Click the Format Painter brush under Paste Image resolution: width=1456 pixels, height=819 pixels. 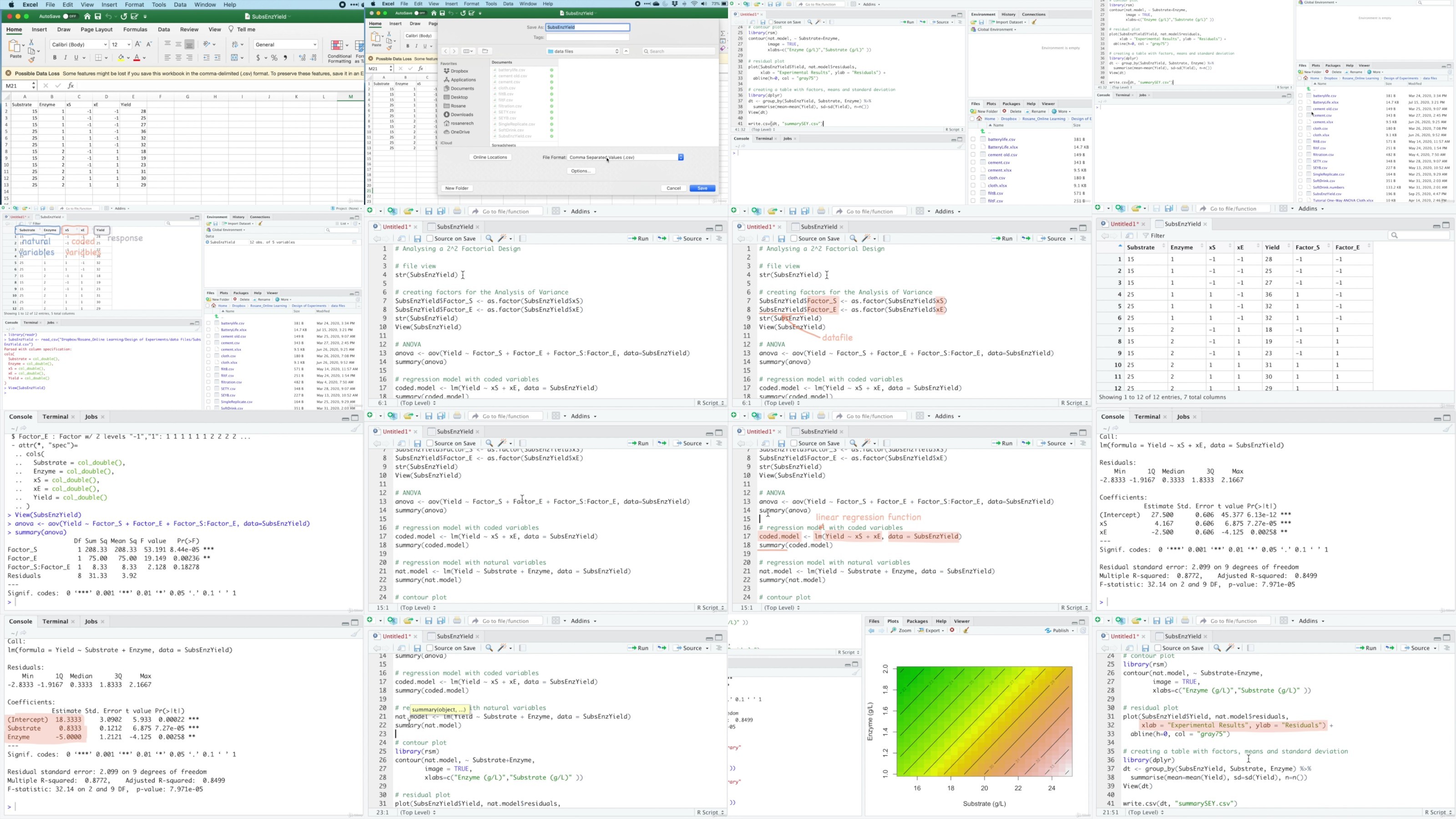pyautogui.click(x=32, y=60)
